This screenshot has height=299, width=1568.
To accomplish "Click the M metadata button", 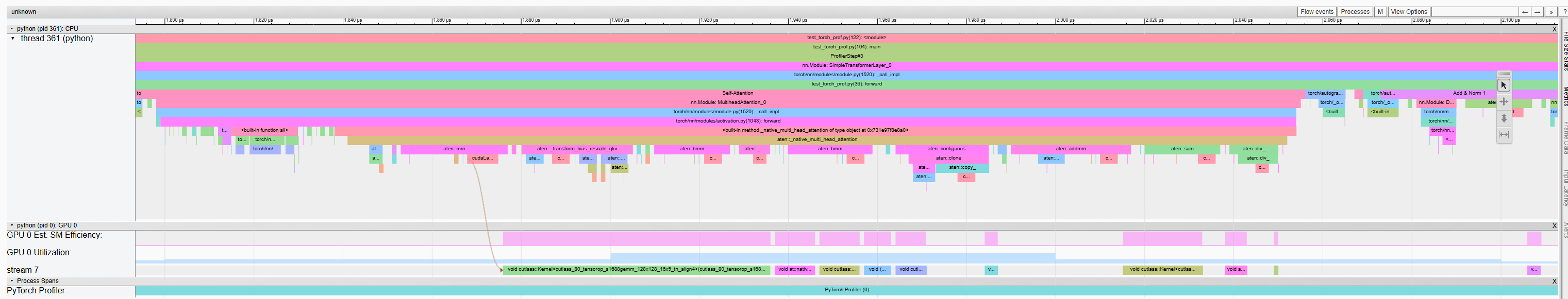I will [1380, 11].
